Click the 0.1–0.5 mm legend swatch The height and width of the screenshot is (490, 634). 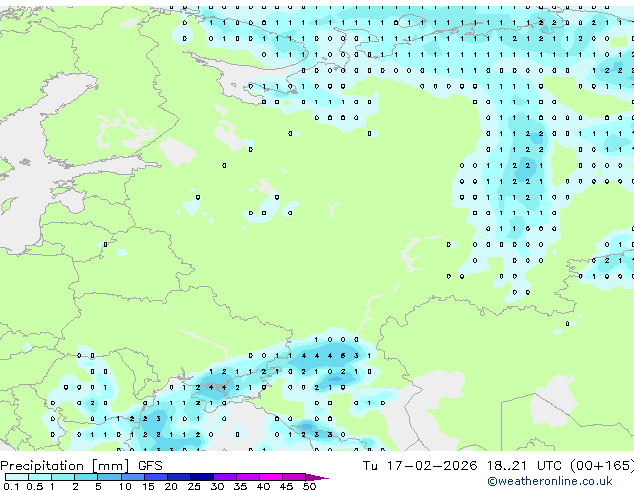[17, 477]
